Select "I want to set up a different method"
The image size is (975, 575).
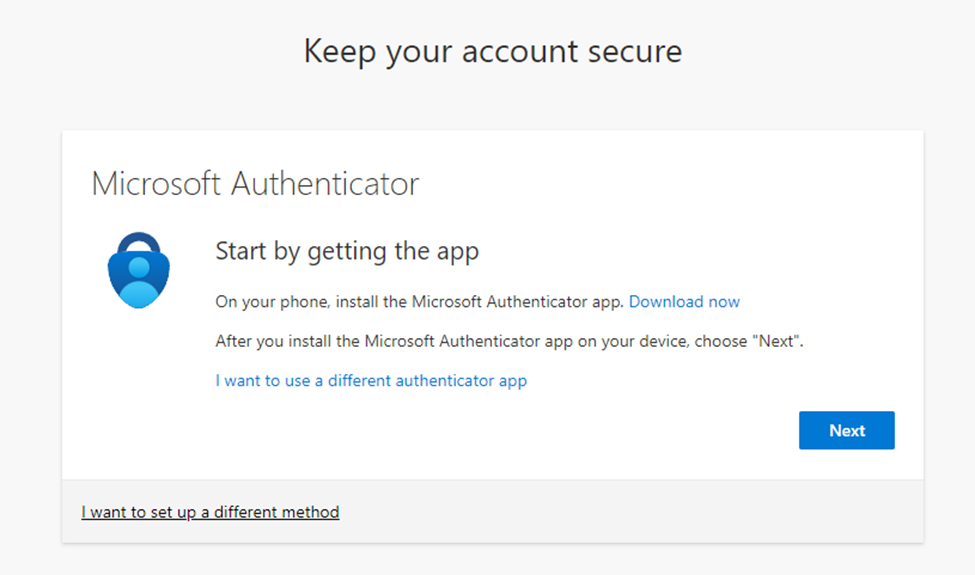point(210,512)
